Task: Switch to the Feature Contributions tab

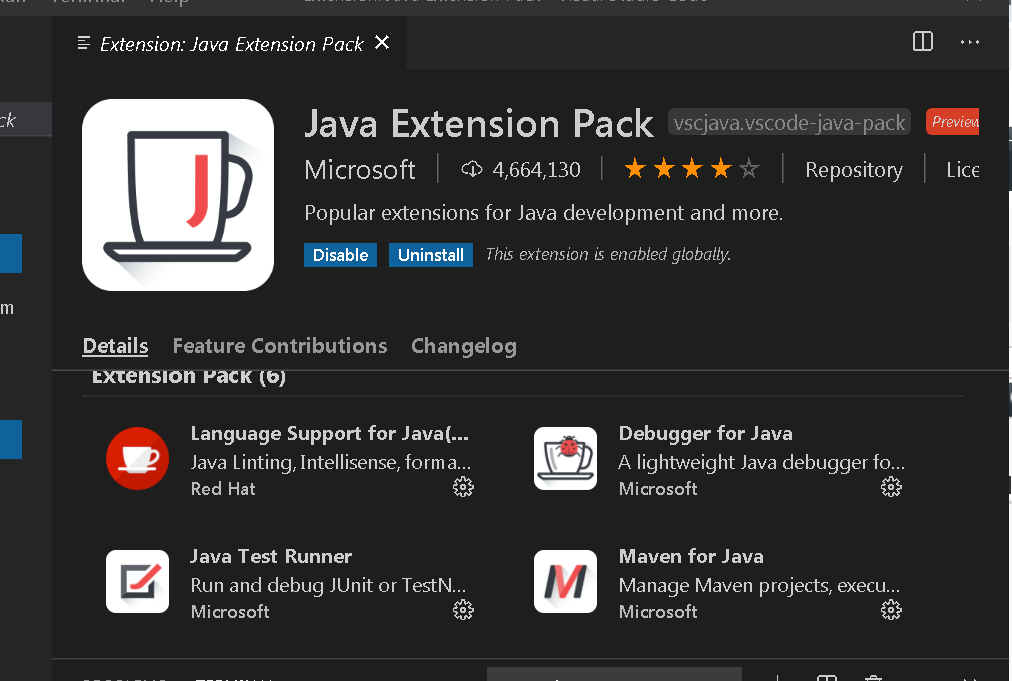Action: pyautogui.click(x=280, y=345)
